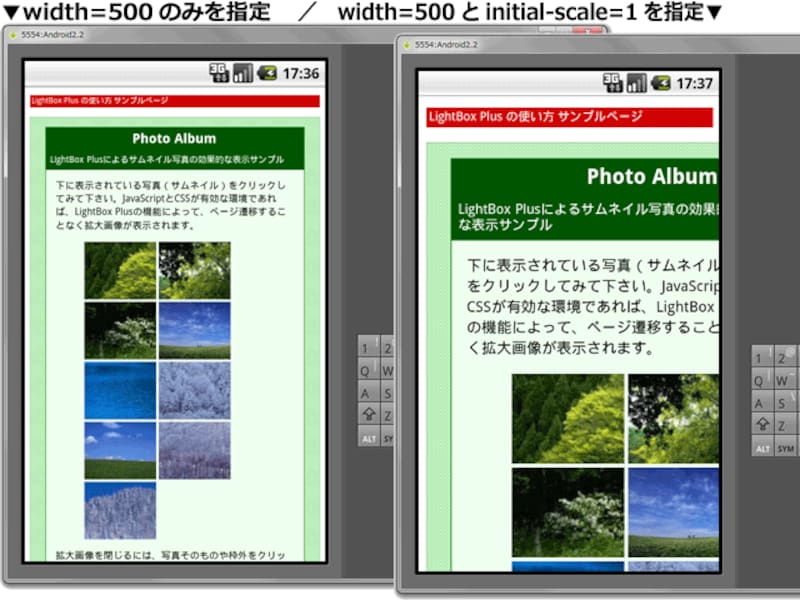Click the title 5554:Android2.2 of right window

[446, 45]
